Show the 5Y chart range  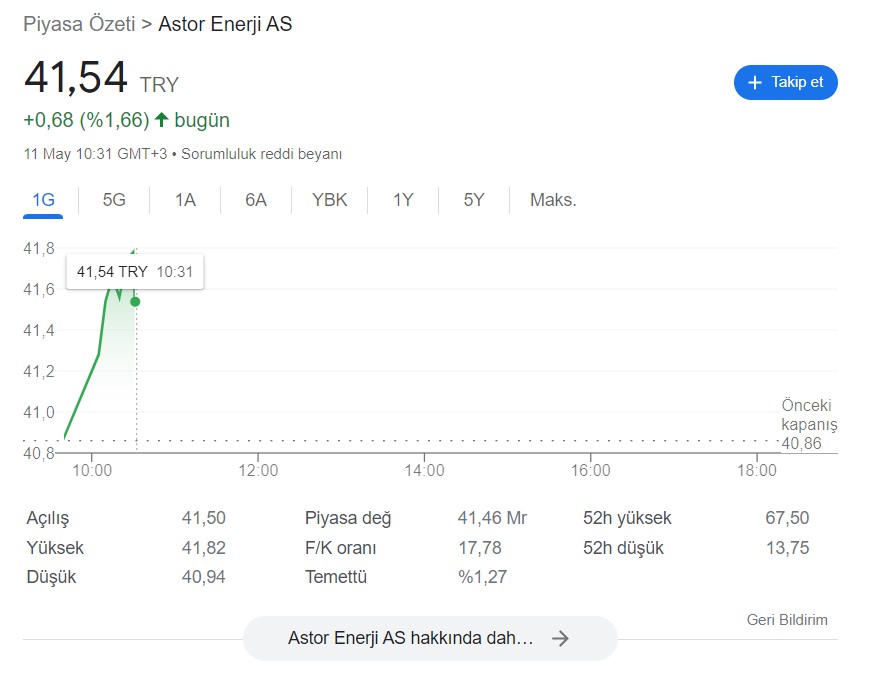click(x=474, y=200)
